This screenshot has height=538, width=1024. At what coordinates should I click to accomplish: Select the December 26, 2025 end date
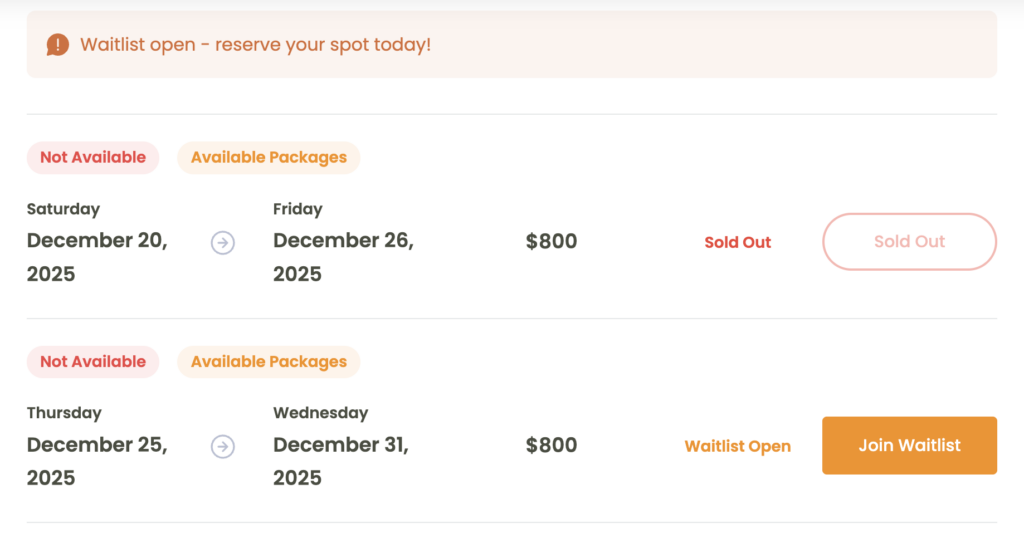coord(343,257)
